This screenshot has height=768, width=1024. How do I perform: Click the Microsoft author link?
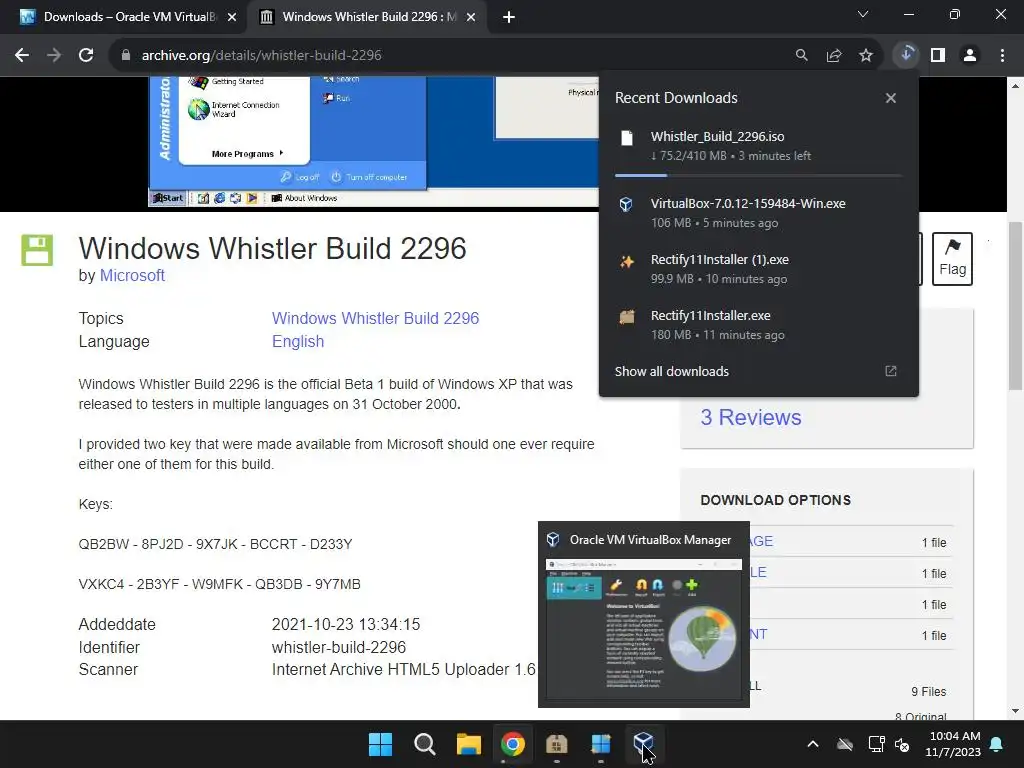[x=132, y=276]
